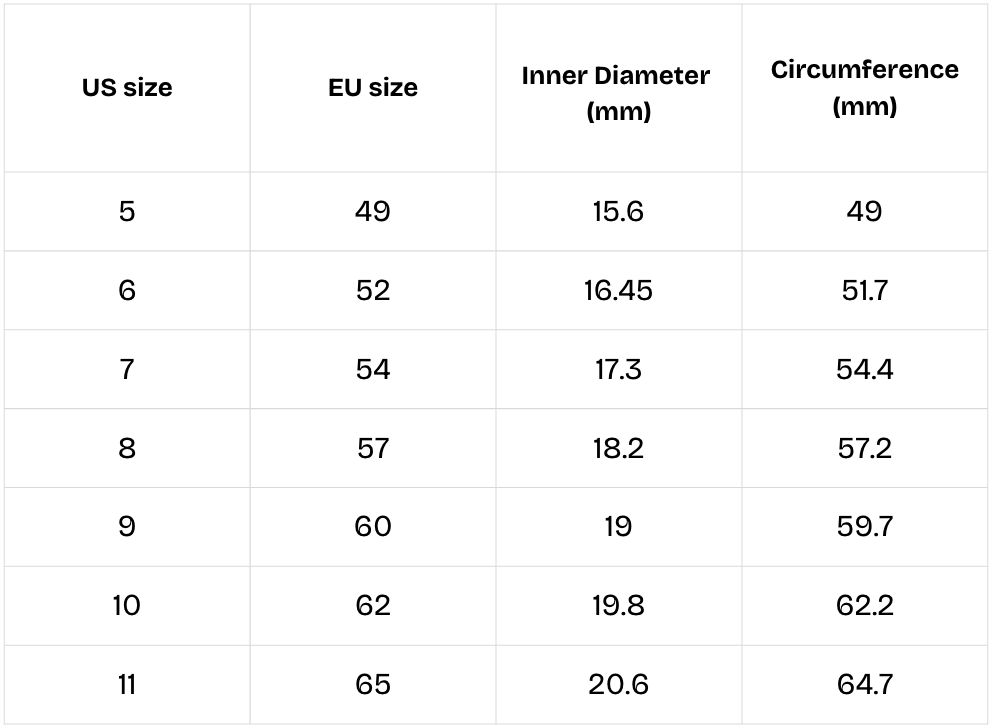Select circumference 64.7 cell
Image resolution: width=992 pixels, height=728 pixels.
click(864, 685)
